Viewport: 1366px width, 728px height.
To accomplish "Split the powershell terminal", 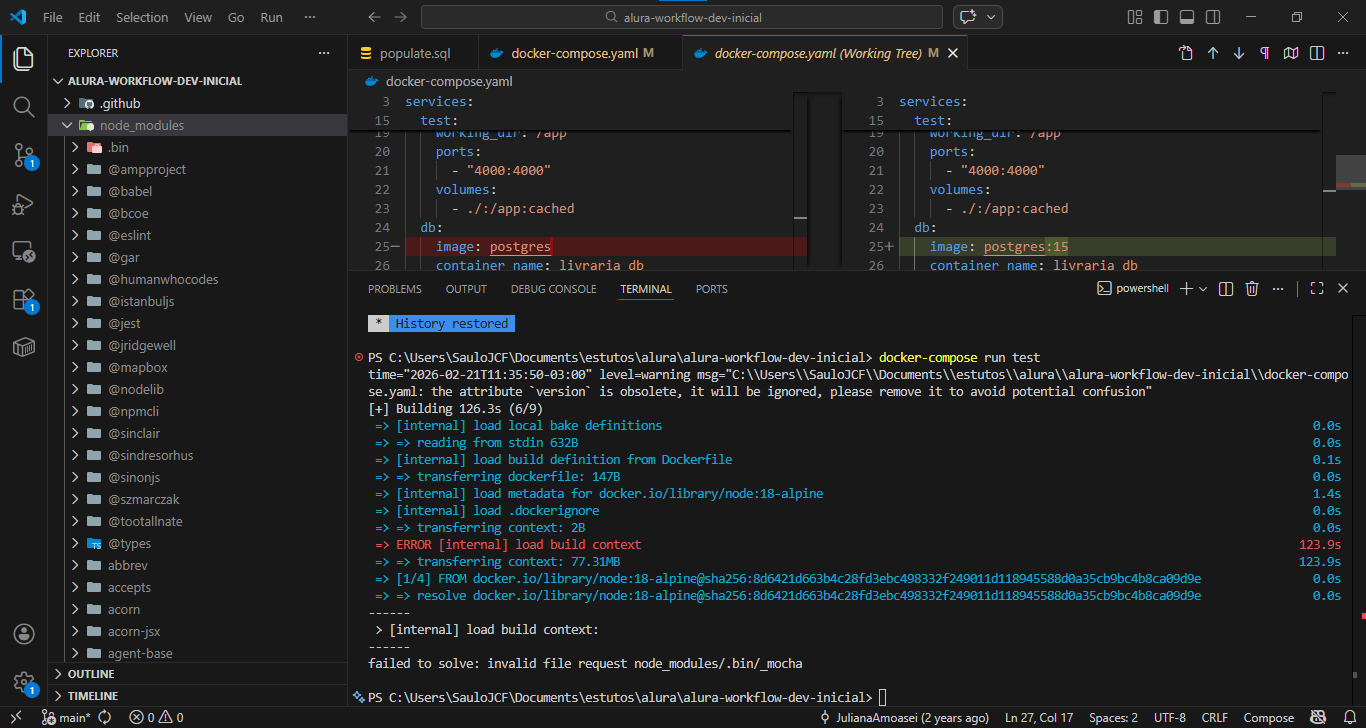I will (x=1226, y=289).
